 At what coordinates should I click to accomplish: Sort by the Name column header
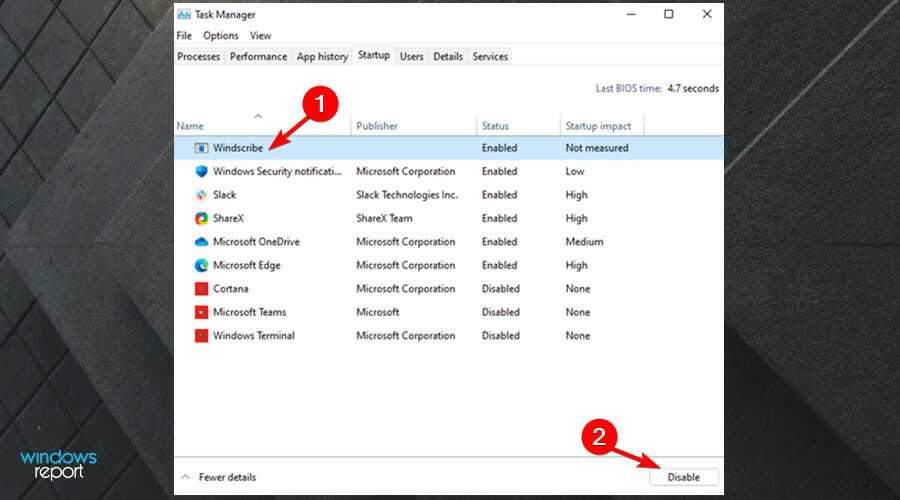tap(190, 126)
